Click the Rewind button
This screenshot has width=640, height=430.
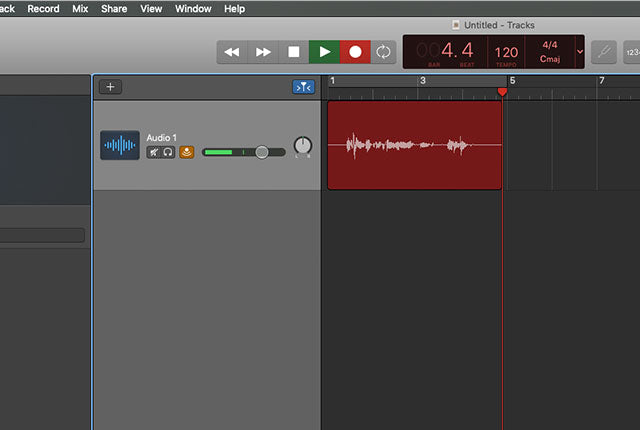point(232,52)
